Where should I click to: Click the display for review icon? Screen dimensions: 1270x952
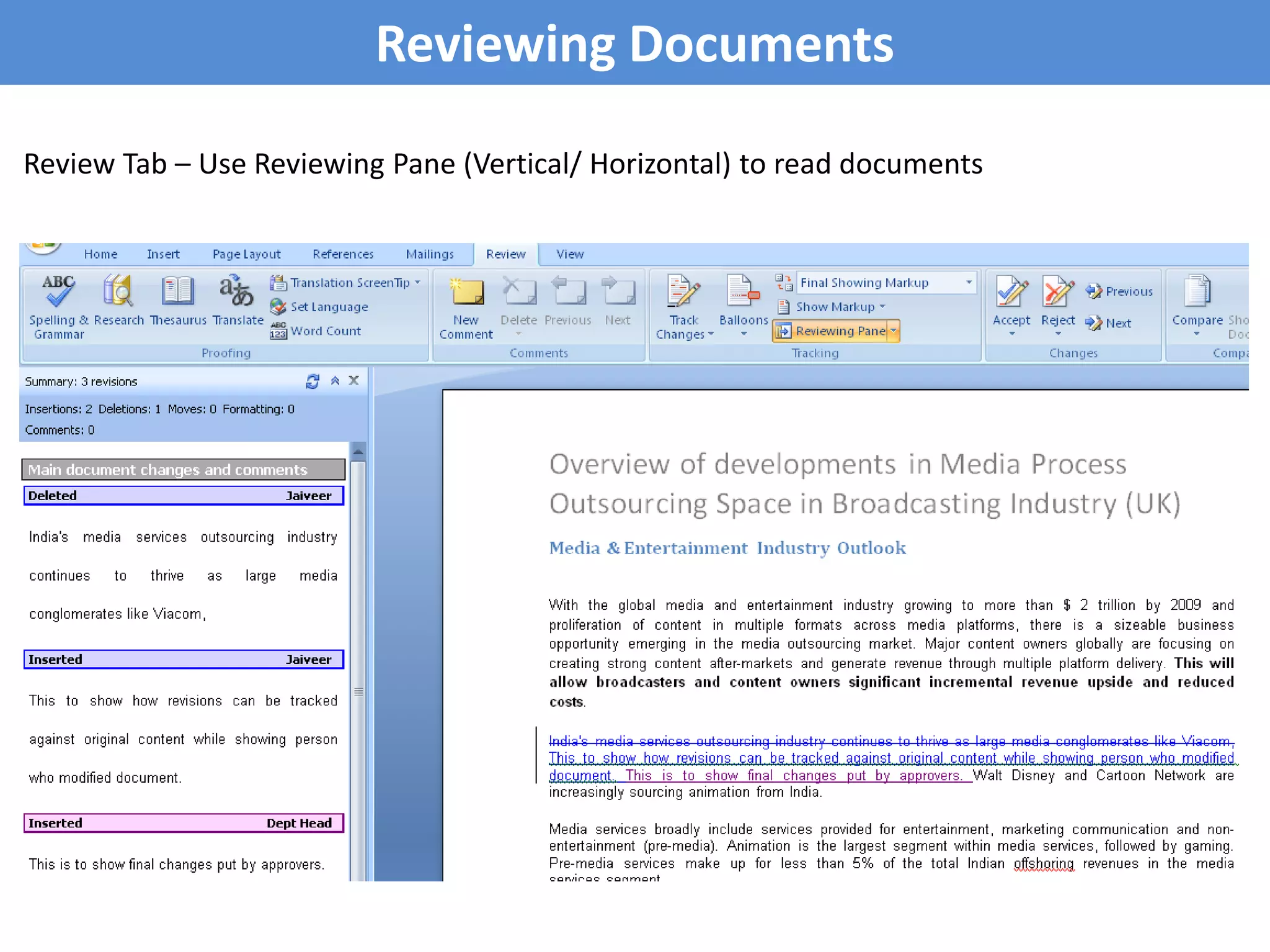click(x=784, y=283)
